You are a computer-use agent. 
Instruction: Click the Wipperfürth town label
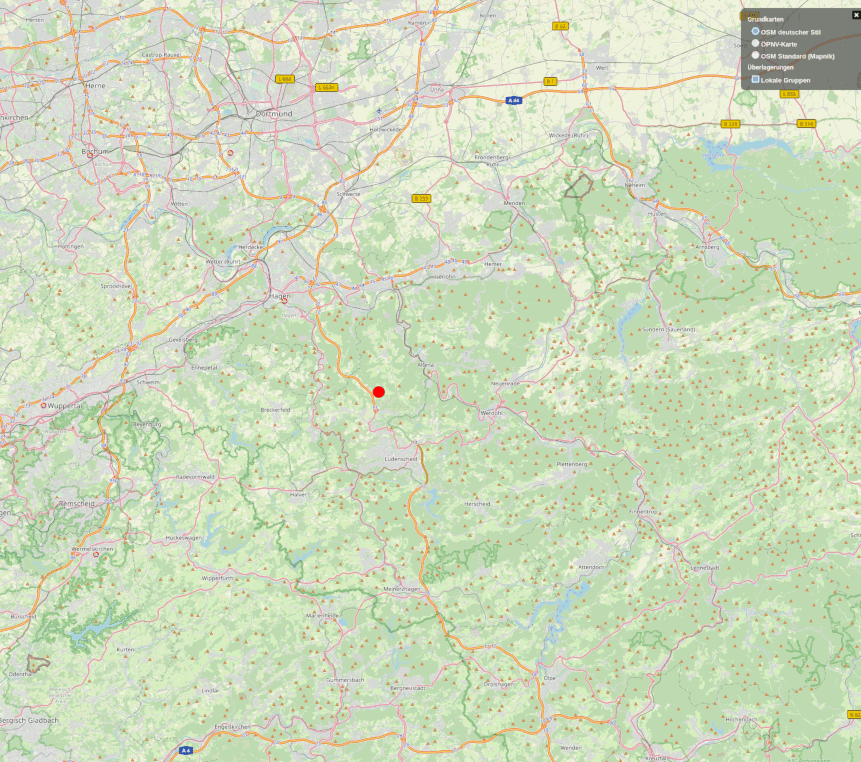point(217,578)
